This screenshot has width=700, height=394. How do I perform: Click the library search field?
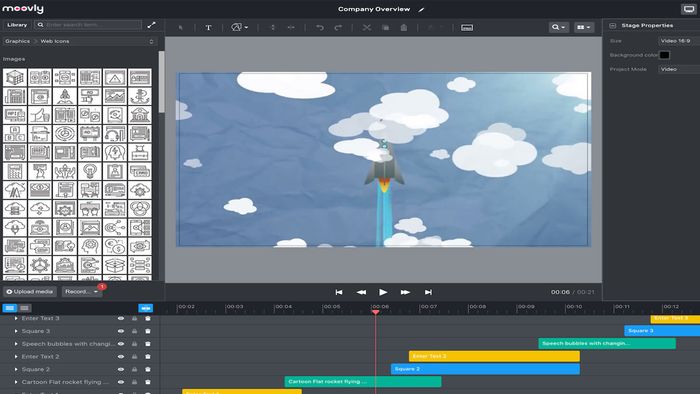click(88, 25)
